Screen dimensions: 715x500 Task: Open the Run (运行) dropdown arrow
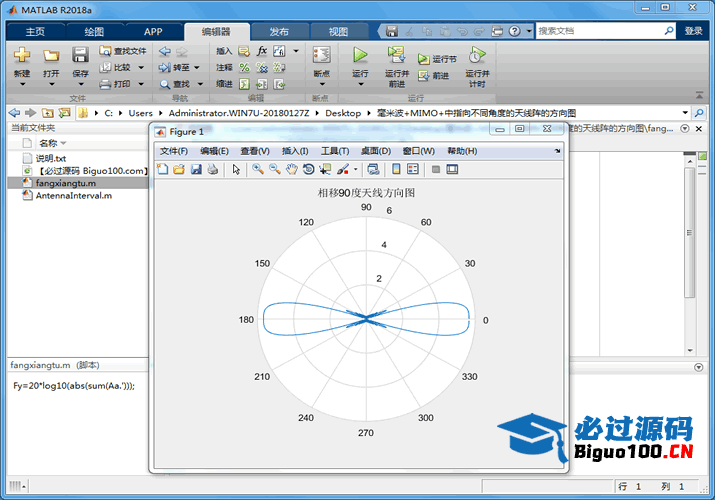[x=360, y=84]
